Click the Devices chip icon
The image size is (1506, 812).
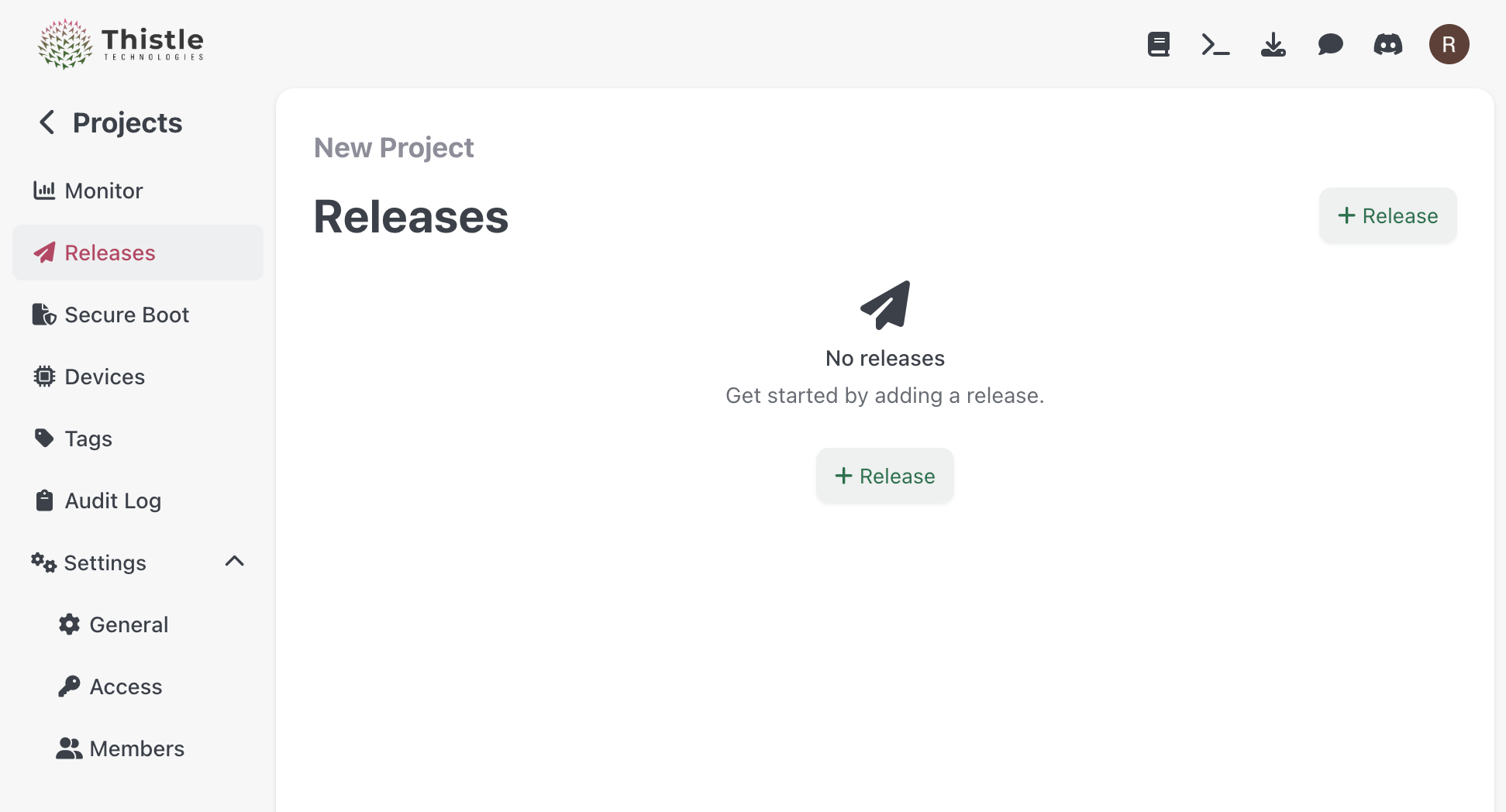44,377
